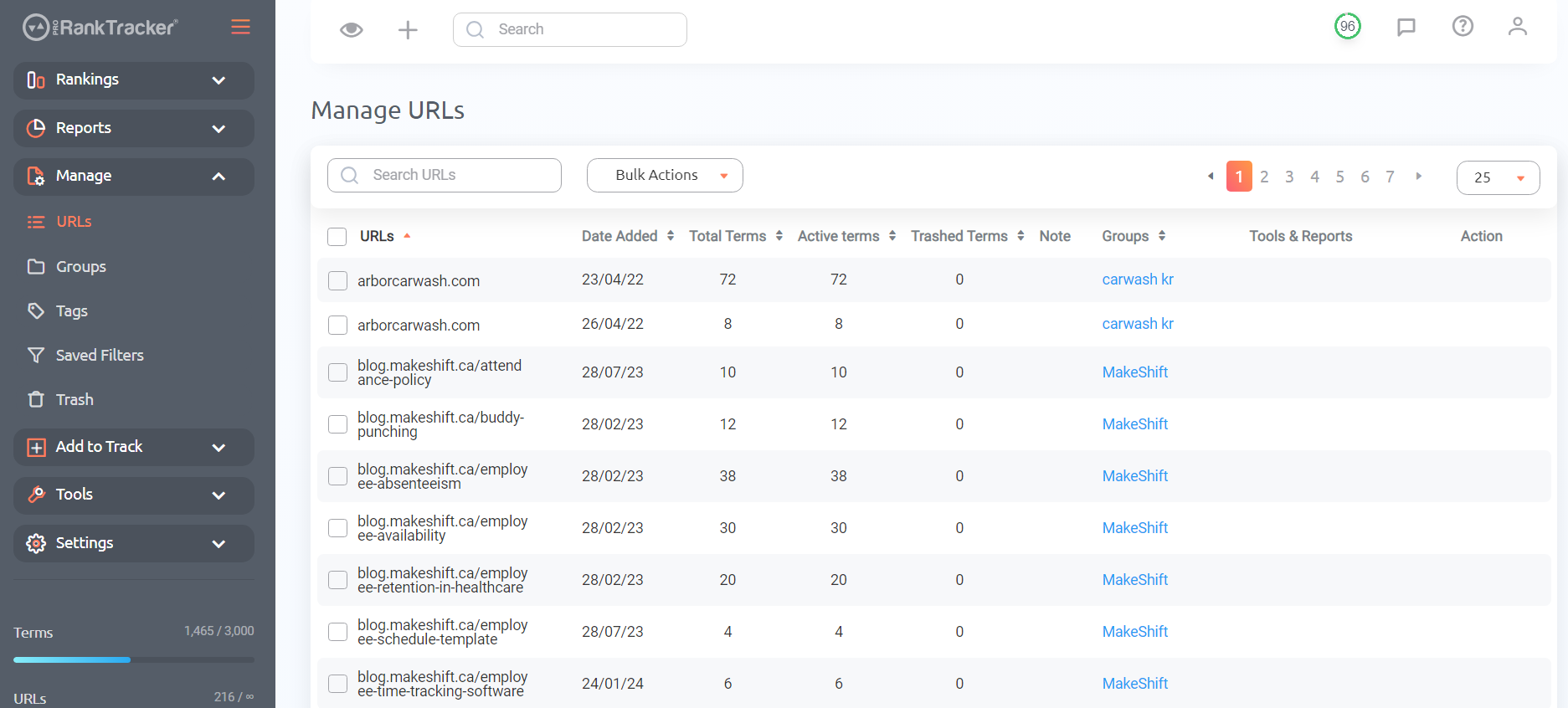The width and height of the screenshot is (1568, 708).
Task: Click the Reports pie chart icon
Action: tap(36, 128)
